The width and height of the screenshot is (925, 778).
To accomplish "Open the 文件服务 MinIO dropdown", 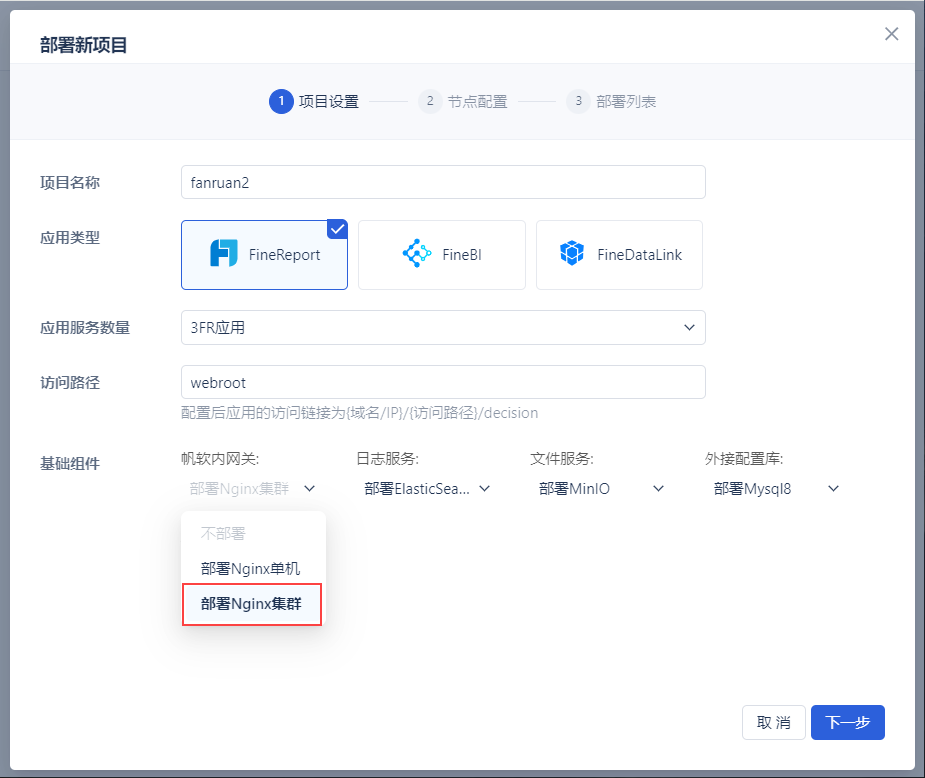I will click(x=601, y=488).
